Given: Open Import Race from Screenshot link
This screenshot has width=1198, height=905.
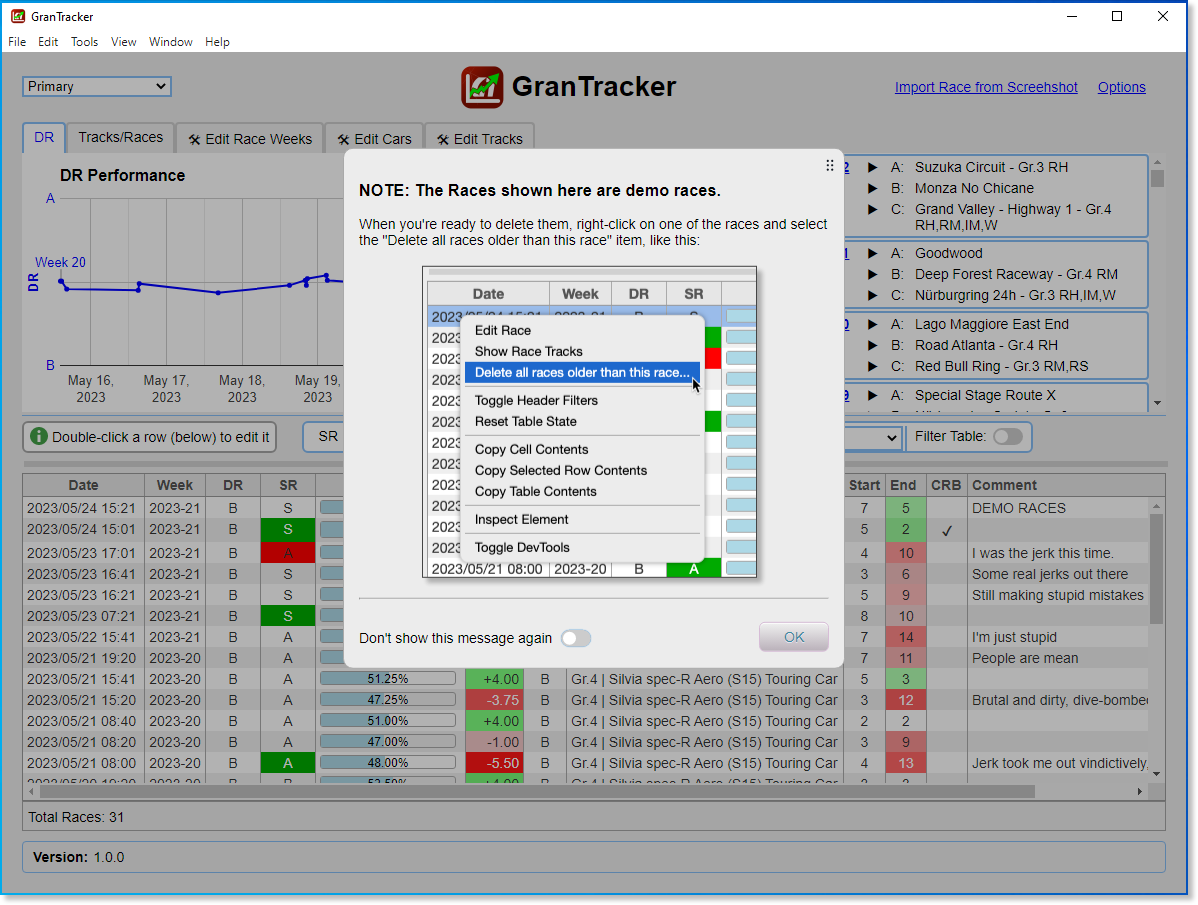Looking at the screenshot, I should click(986, 87).
